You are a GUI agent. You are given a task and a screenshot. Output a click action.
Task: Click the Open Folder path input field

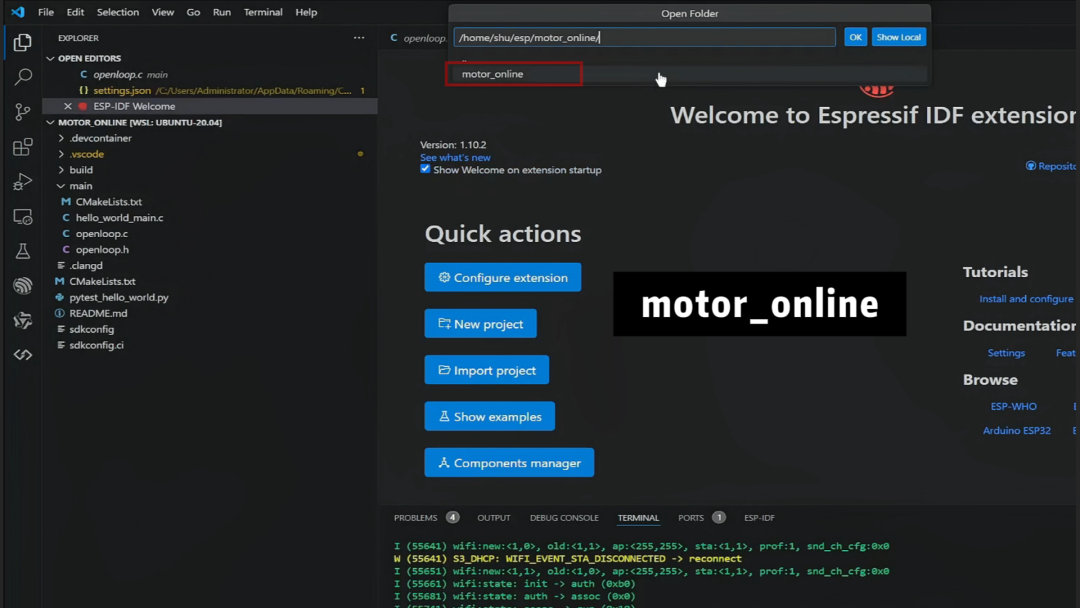645,37
